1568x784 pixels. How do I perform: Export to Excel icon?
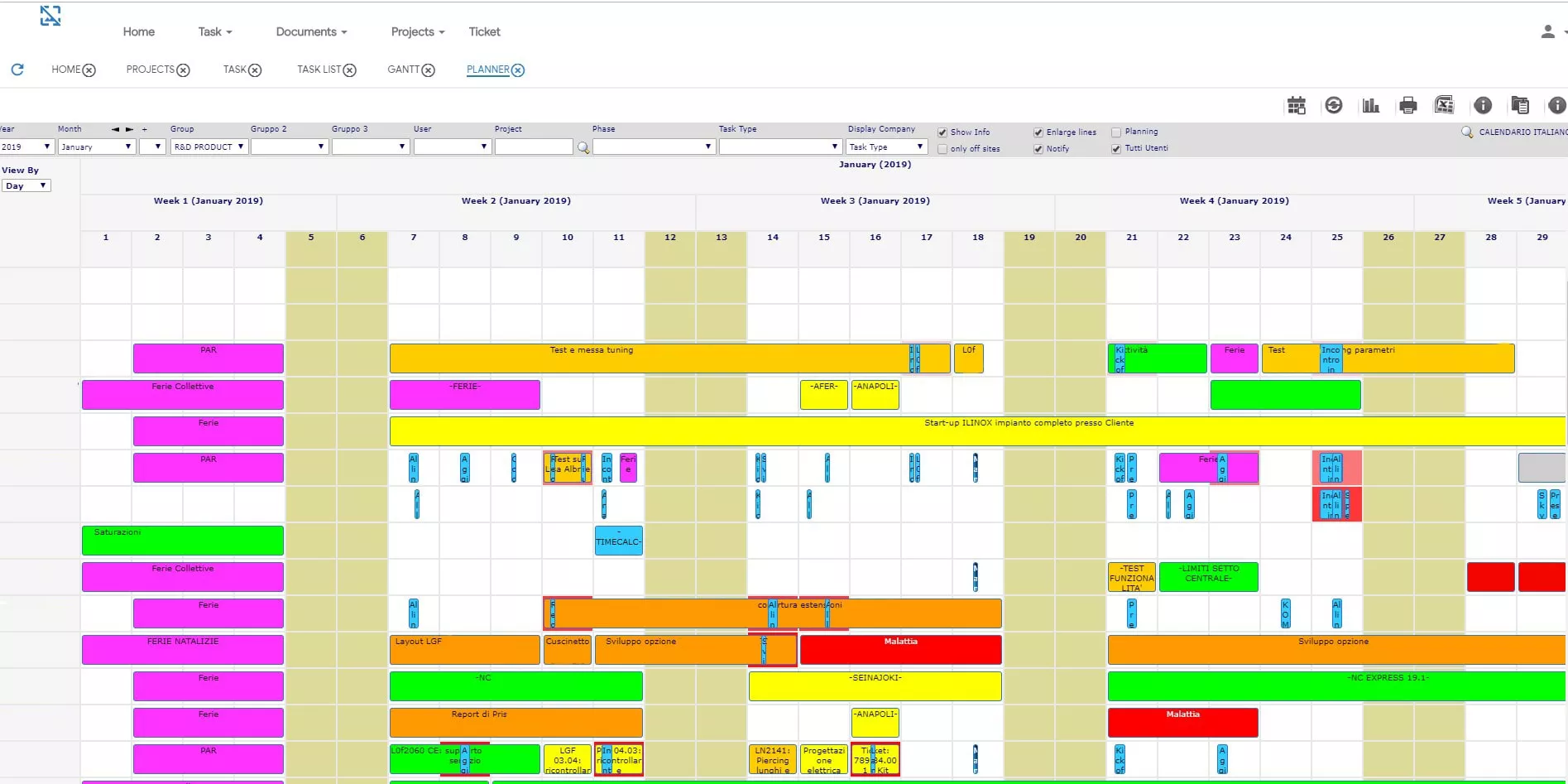pos(1445,105)
